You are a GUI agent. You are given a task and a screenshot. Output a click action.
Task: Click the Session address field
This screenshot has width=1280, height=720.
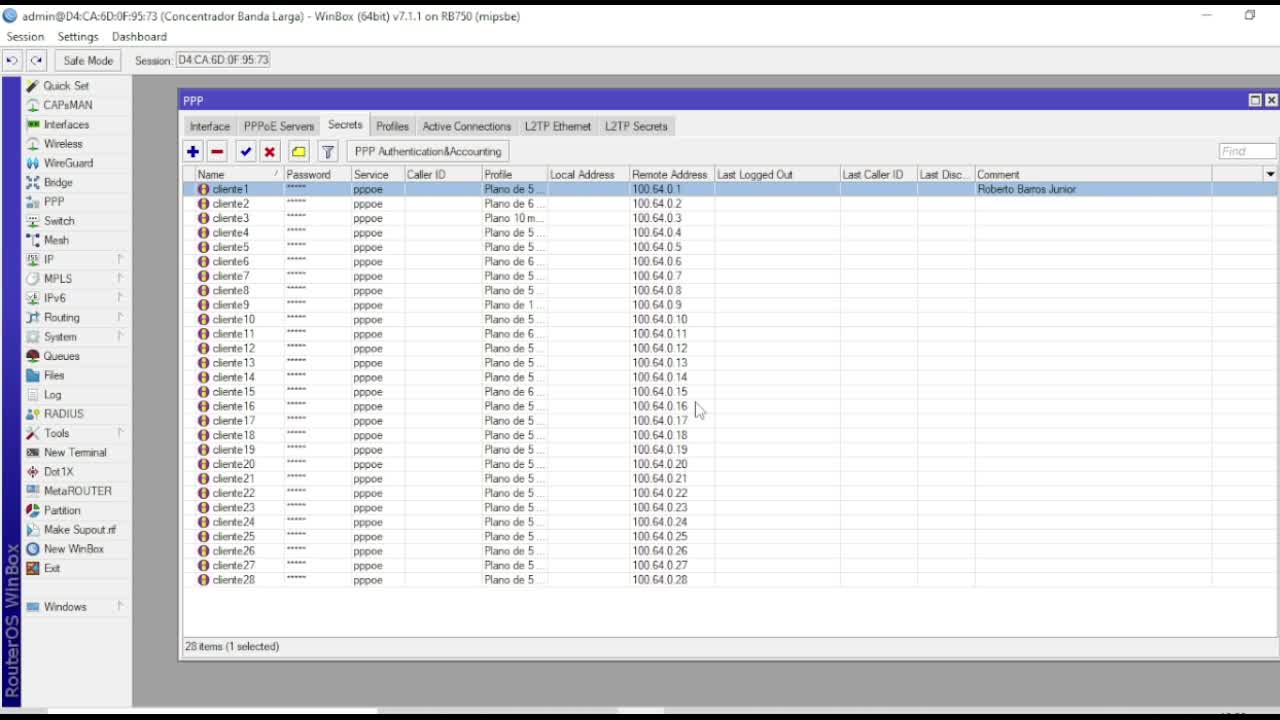pyautogui.click(x=223, y=60)
